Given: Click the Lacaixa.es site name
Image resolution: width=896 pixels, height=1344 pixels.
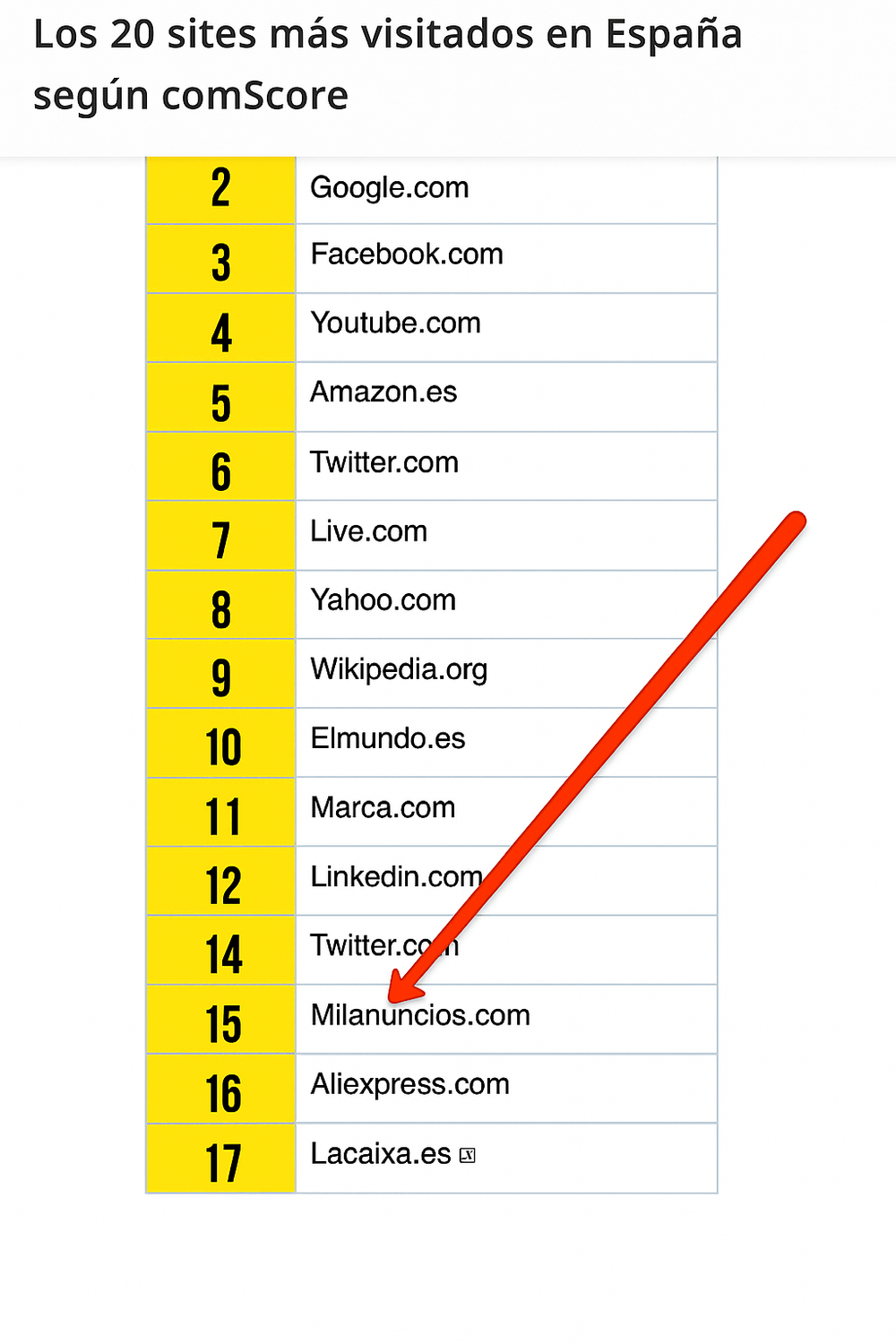Looking at the screenshot, I should tap(380, 1154).
